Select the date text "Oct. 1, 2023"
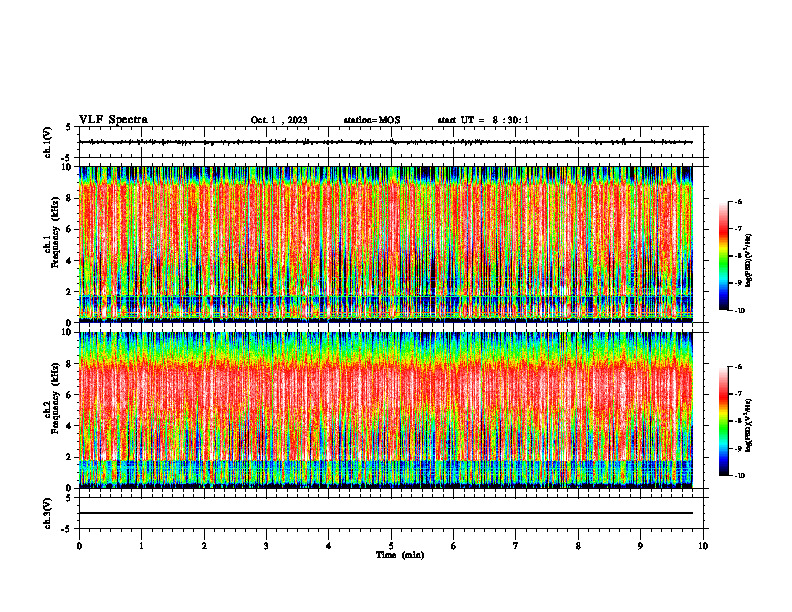The height and width of the screenshot is (612, 792). pyautogui.click(x=279, y=120)
